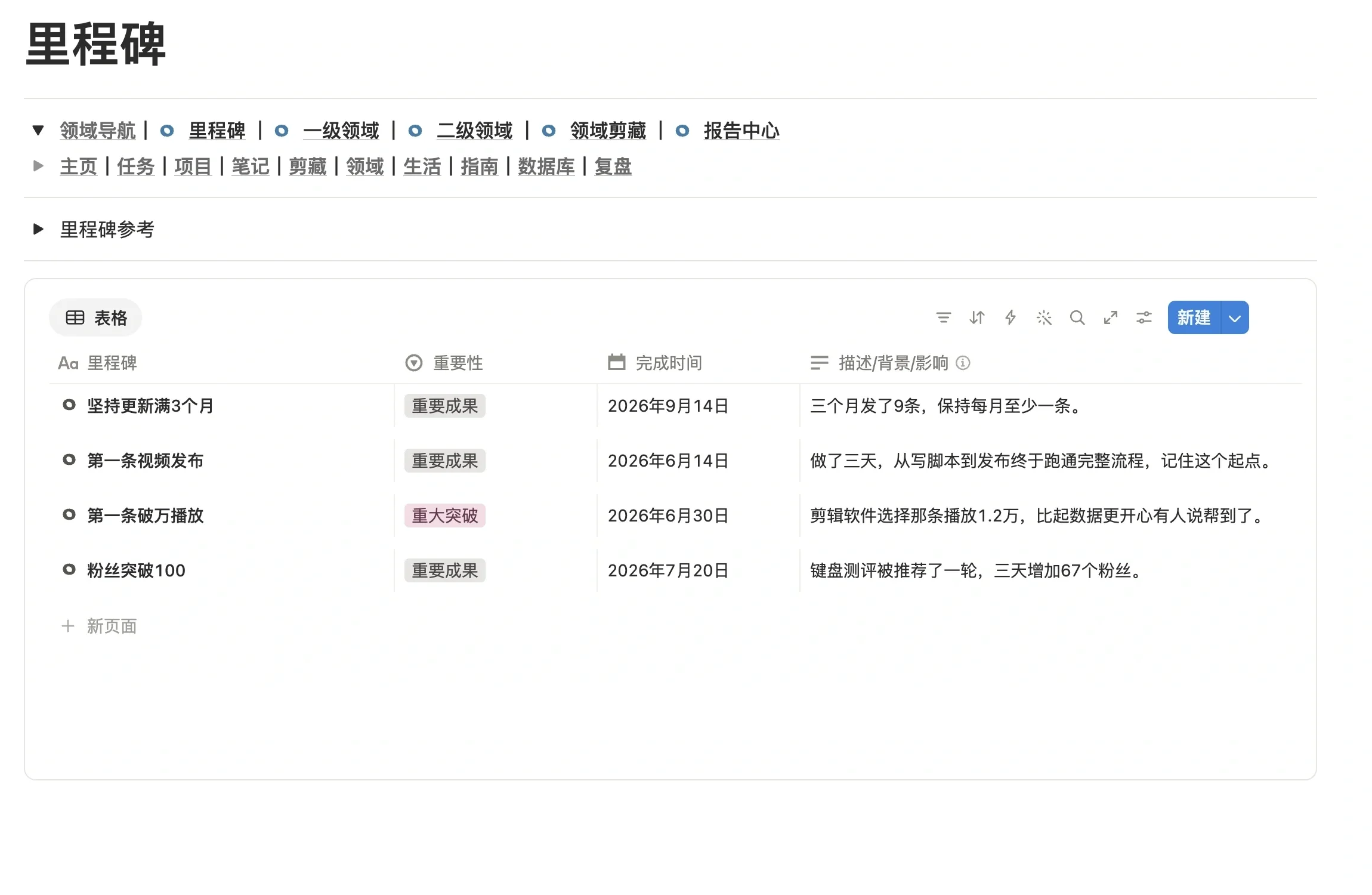Open the automations lightning bolt icon
The image size is (1372, 895).
[x=1010, y=317]
